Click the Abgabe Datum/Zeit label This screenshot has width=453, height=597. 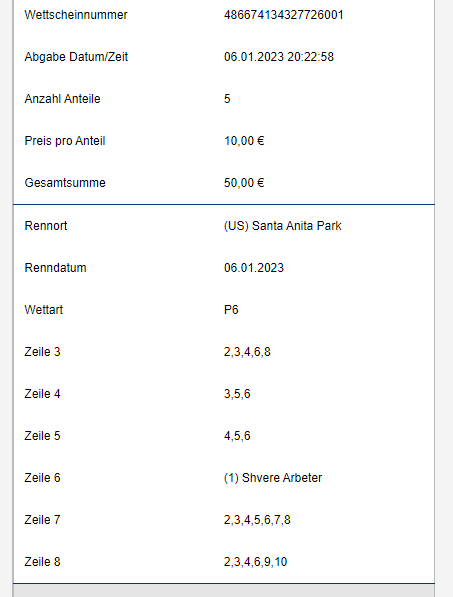click(76, 57)
